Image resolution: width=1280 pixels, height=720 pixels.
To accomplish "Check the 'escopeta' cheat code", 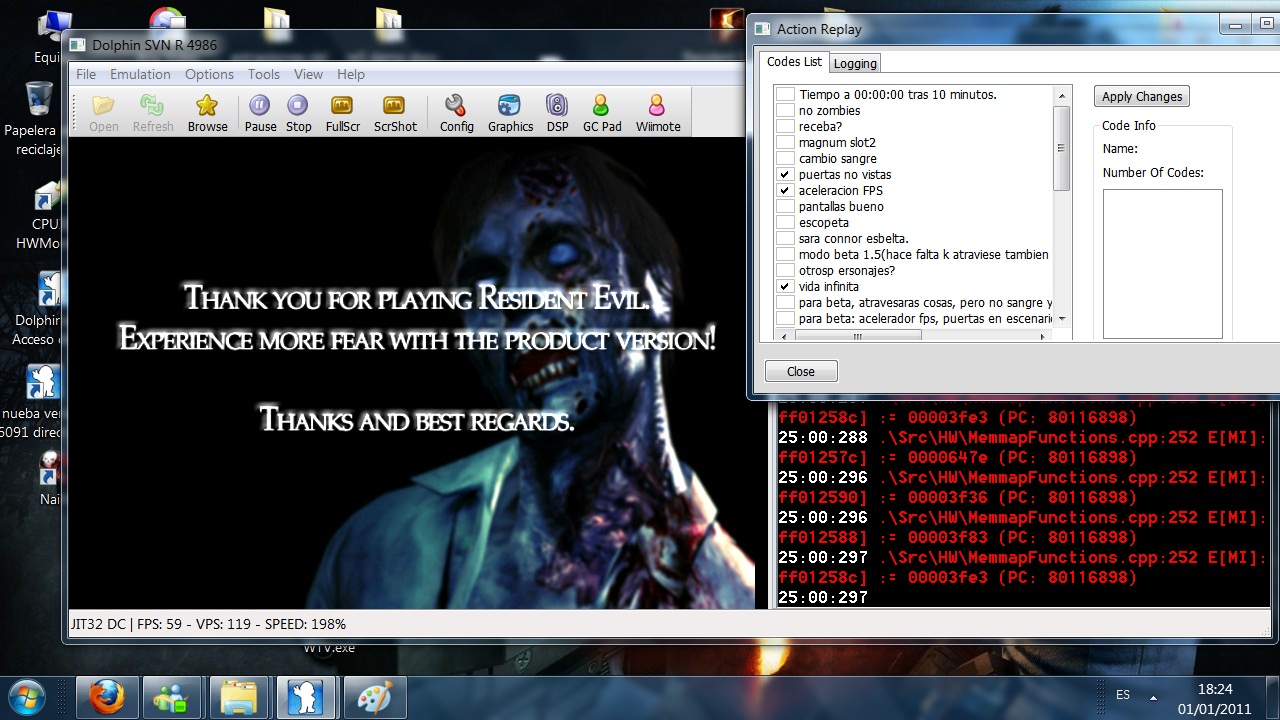I will (786, 223).
